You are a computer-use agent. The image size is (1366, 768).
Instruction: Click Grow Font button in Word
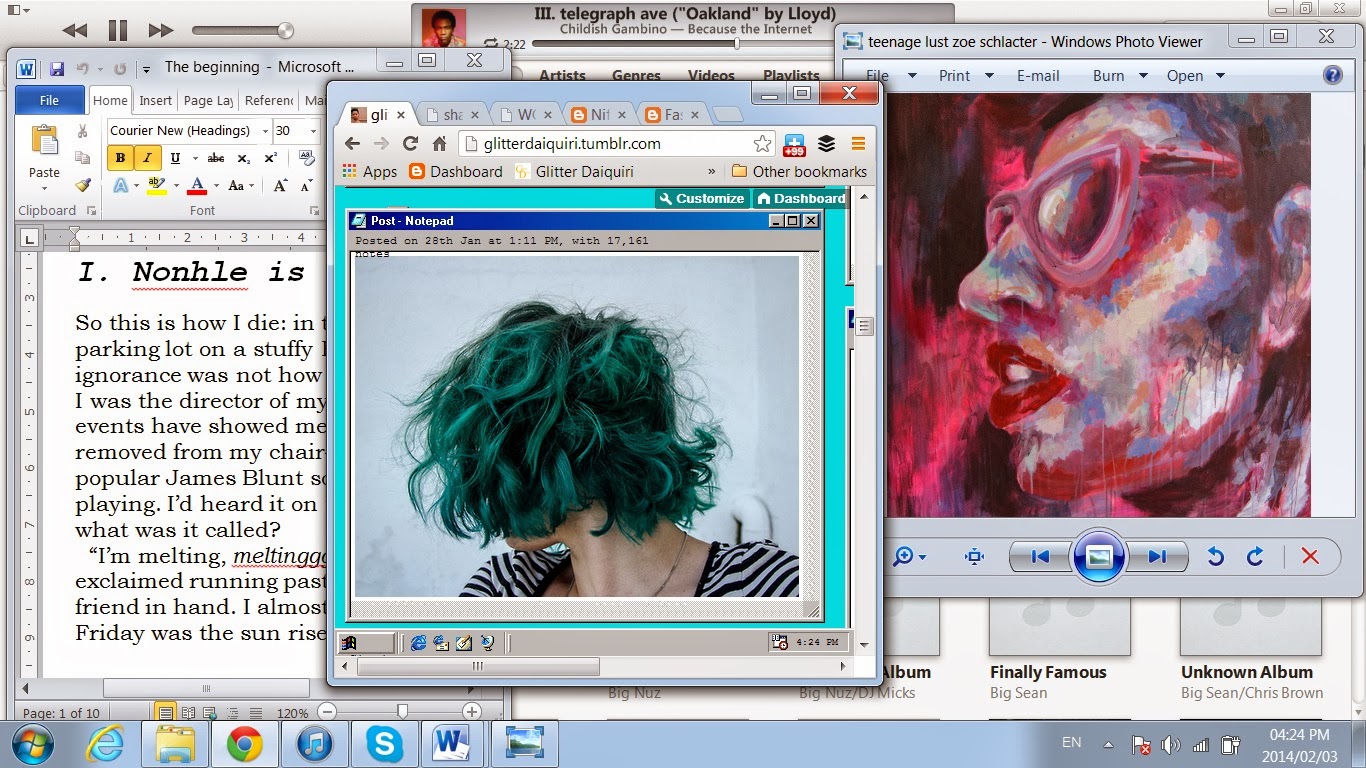click(280, 185)
